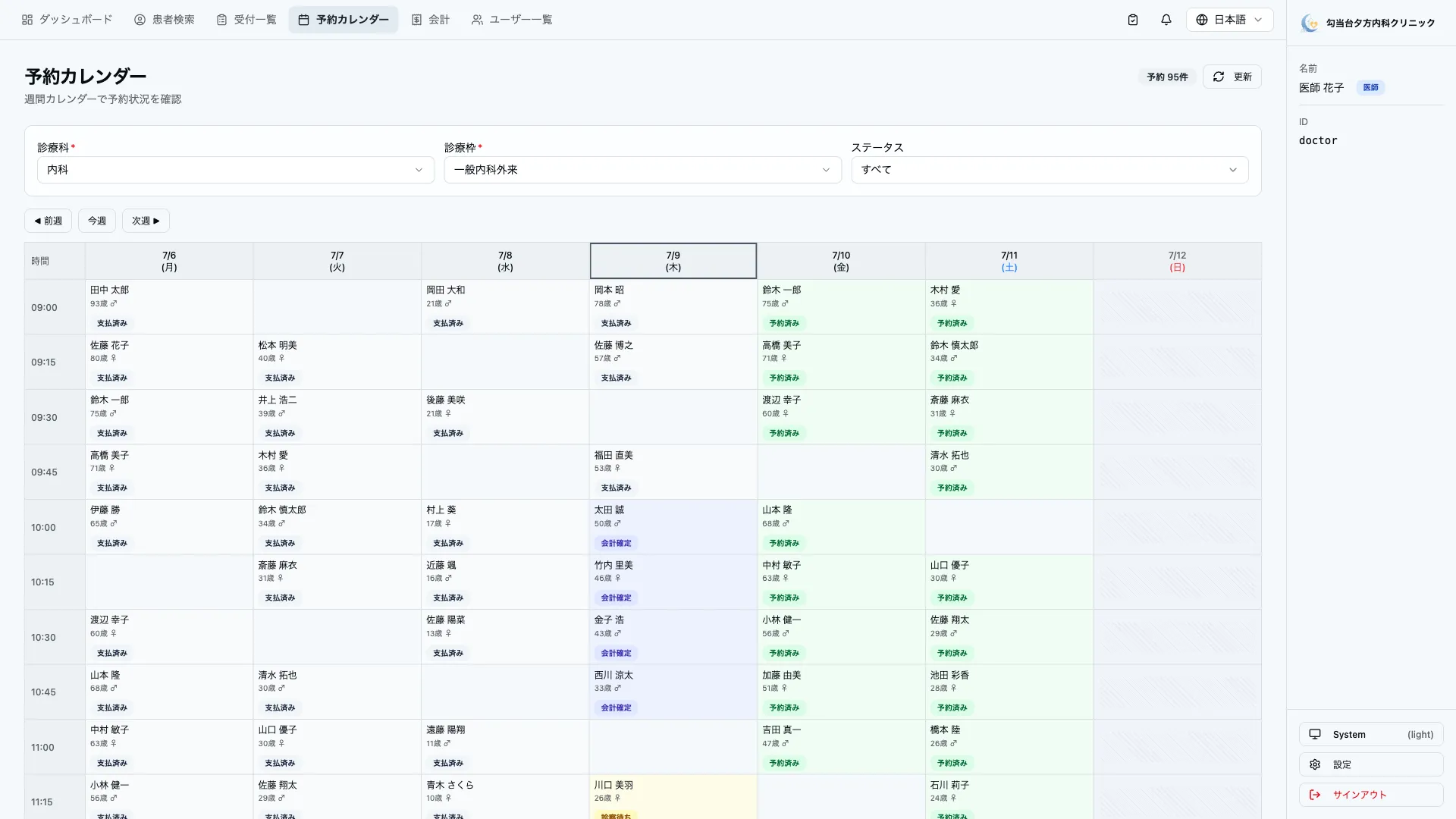Viewport: 1456px width, 819px height.
Task: Select the 予約カレンダー tab
Action: point(344,20)
